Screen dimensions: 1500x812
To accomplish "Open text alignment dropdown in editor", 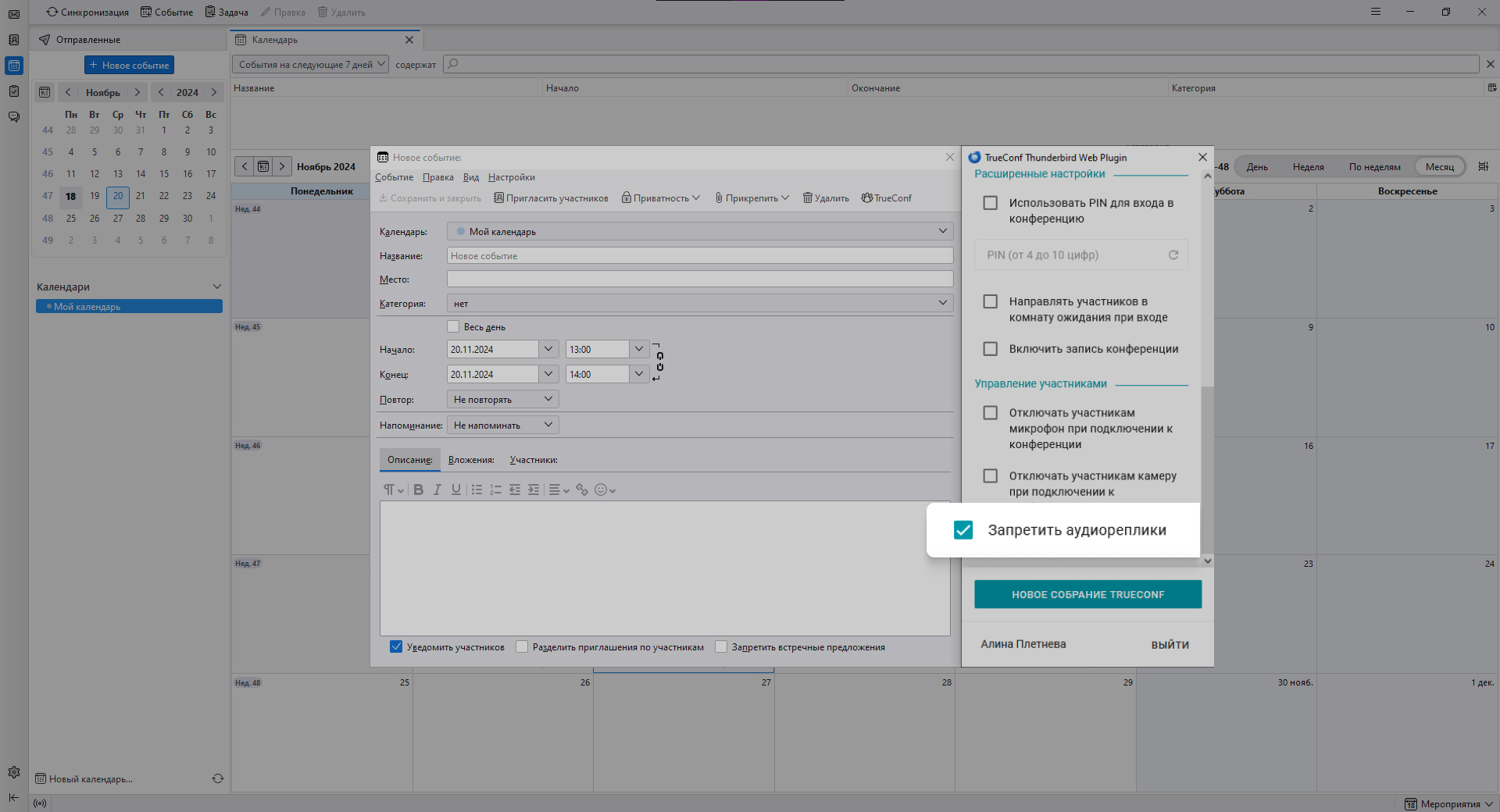I will click(559, 490).
